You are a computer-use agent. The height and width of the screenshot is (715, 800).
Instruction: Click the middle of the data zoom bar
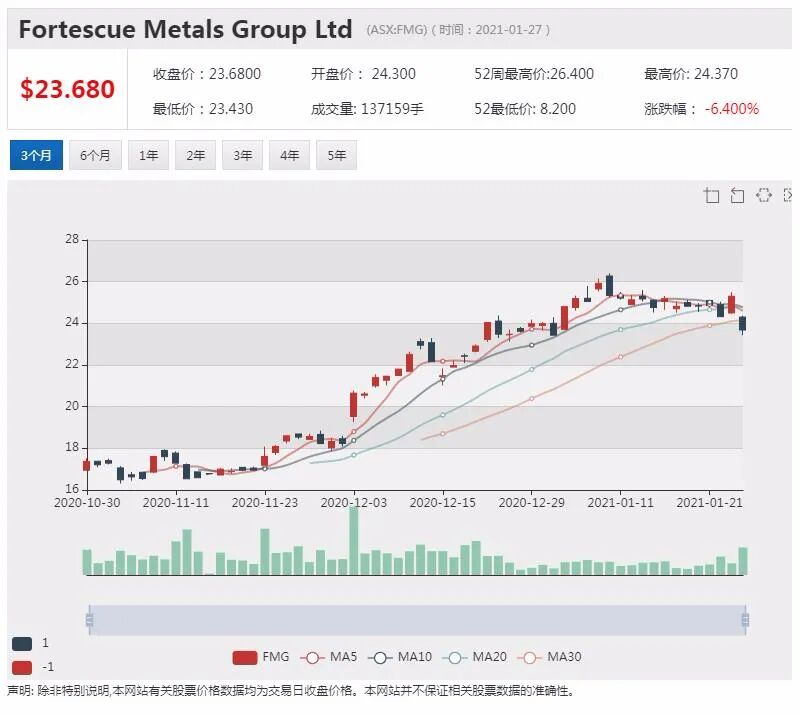(x=417, y=620)
